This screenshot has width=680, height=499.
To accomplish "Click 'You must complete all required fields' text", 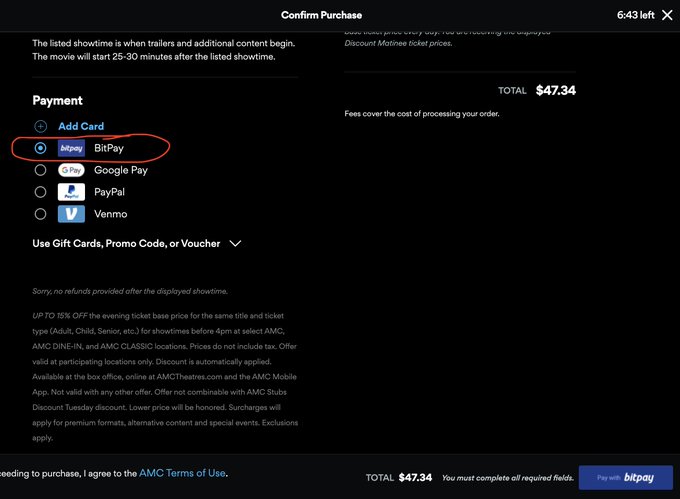I will (x=507, y=478).
